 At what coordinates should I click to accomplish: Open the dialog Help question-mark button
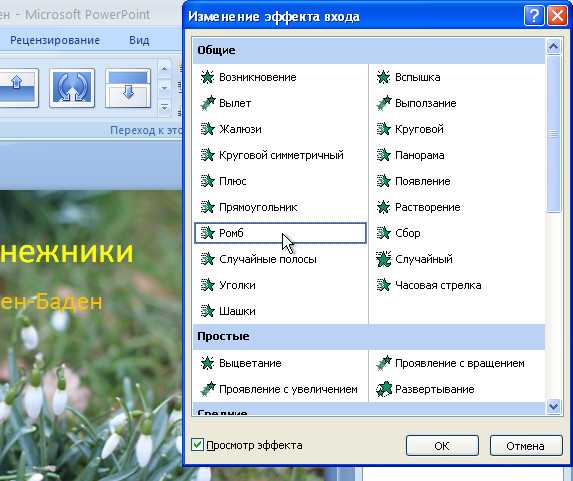pos(534,16)
